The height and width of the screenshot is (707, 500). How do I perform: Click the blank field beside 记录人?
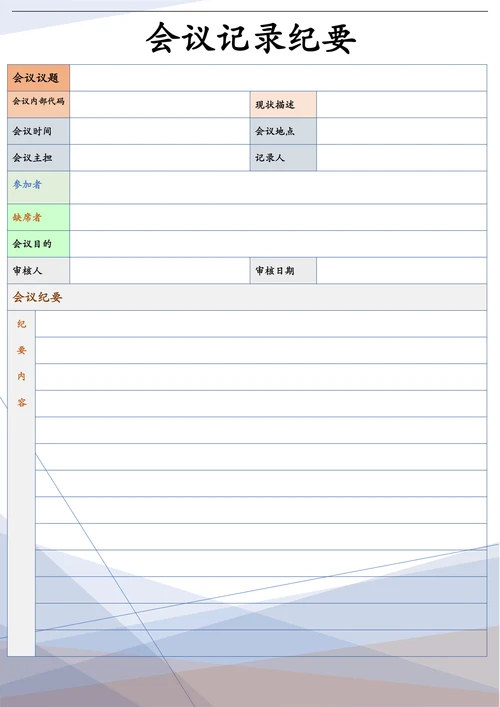tap(402, 158)
